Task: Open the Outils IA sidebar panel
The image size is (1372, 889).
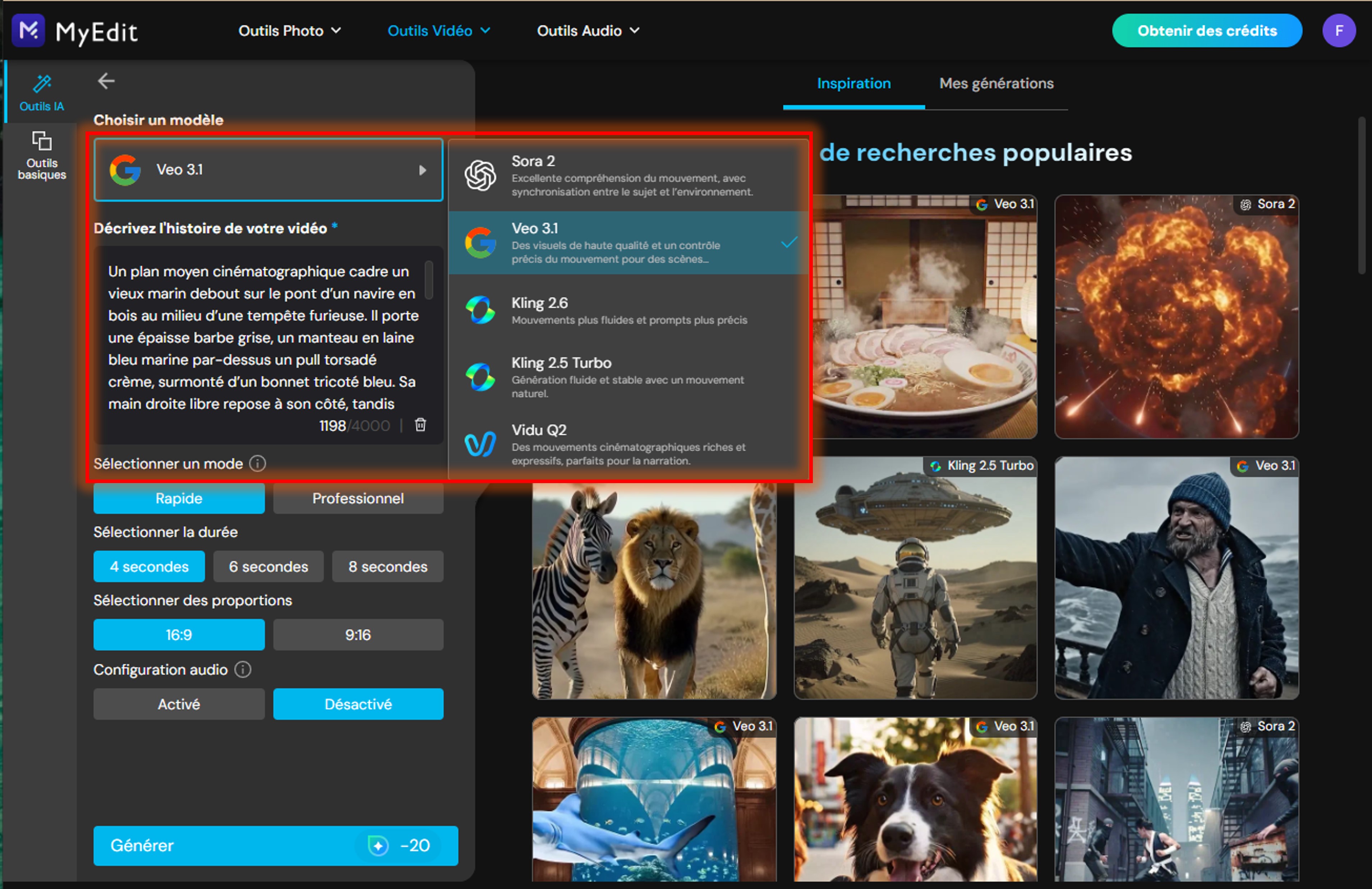Action: click(42, 92)
